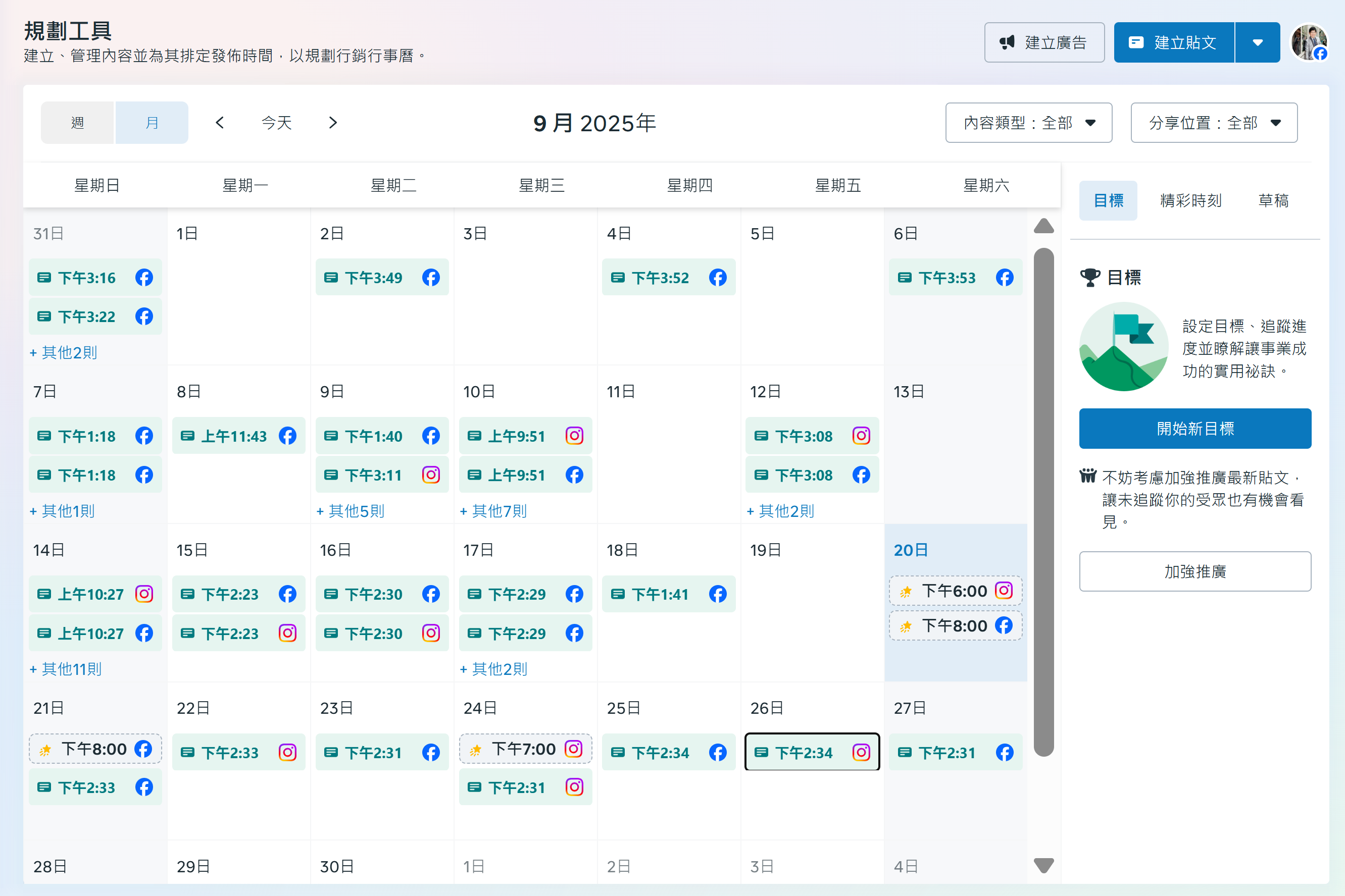The width and height of the screenshot is (1345, 896).
Task: Open 12日 下午3:08 Instagram post
Action: 812,436
